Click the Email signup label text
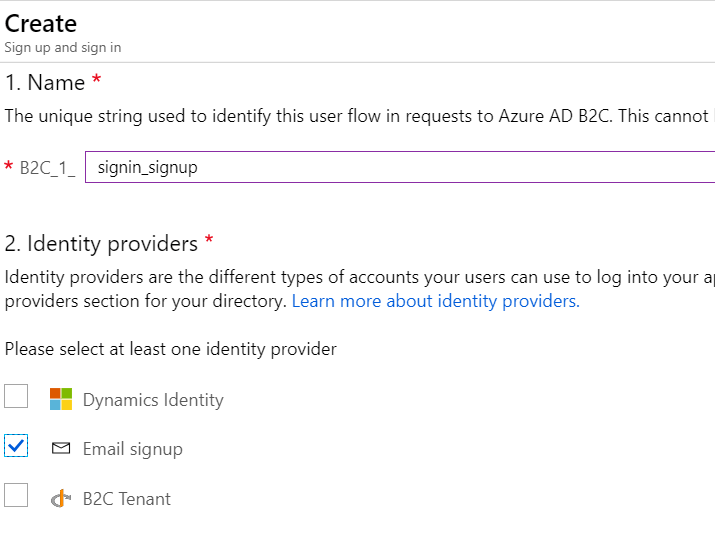 [x=133, y=449]
